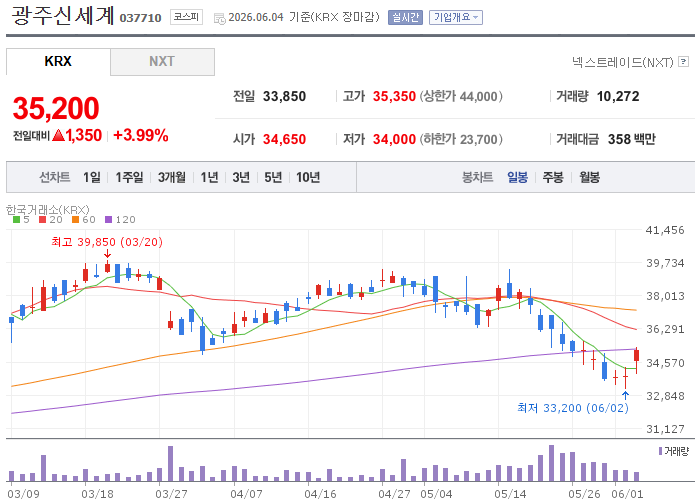The height and width of the screenshot is (504, 695).
Task: Select the 3개월 line chart period
Action: click(x=172, y=177)
